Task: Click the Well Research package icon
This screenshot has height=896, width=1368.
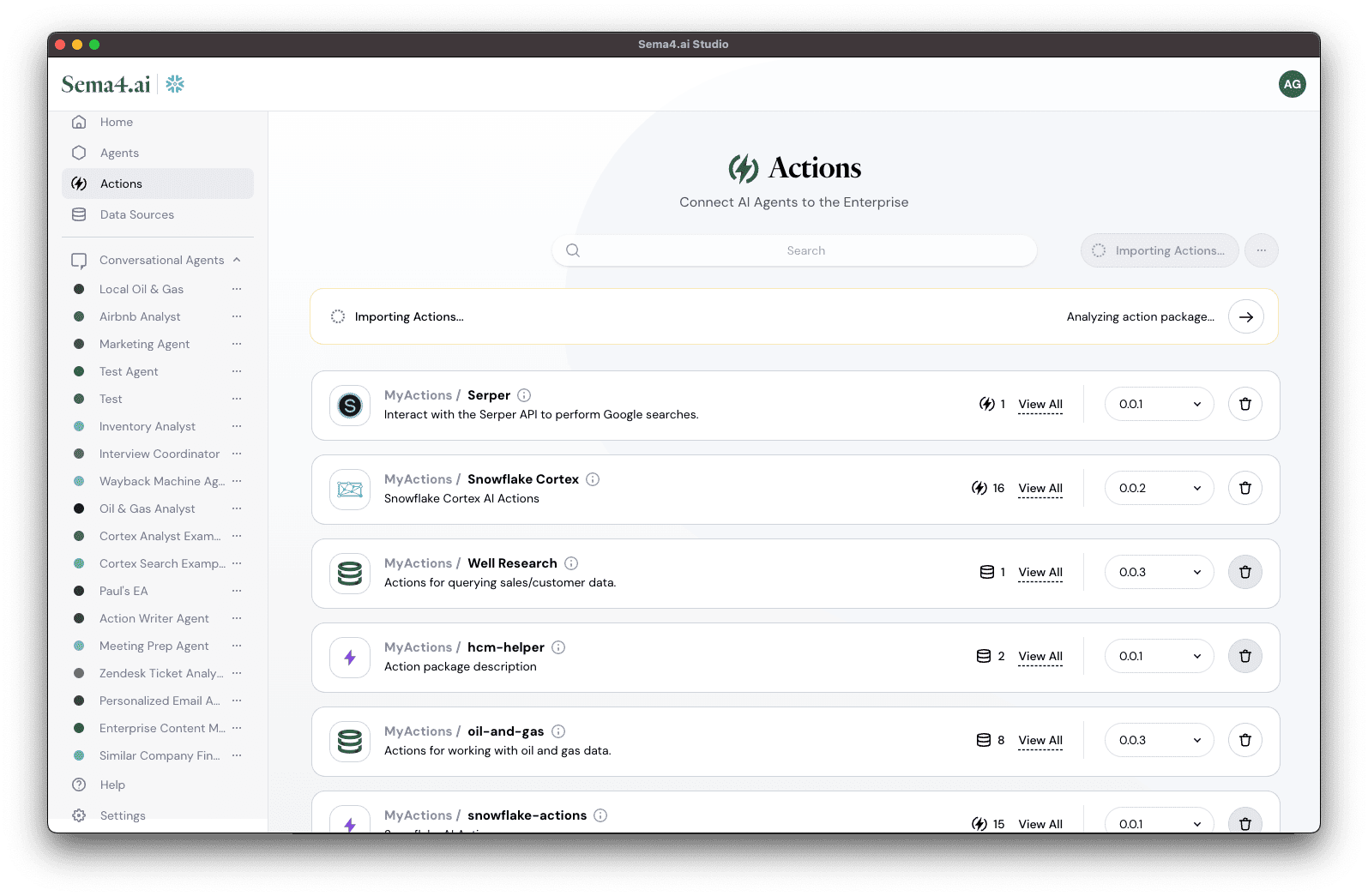Action: [x=350, y=573]
